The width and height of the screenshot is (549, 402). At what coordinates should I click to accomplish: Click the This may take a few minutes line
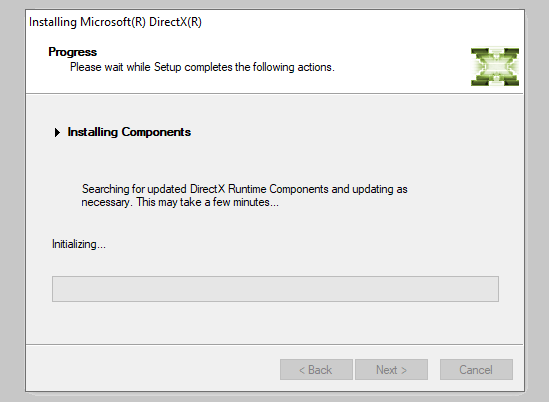(x=208, y=202)
